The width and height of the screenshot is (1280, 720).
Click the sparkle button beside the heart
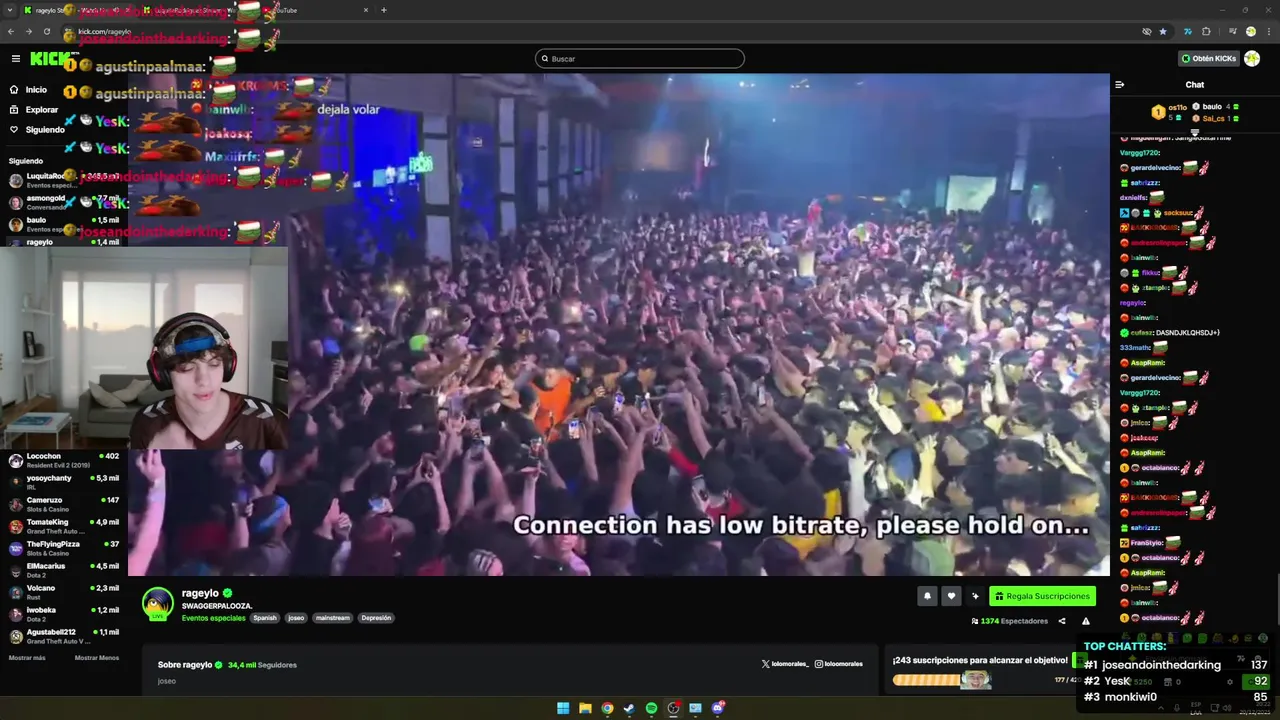pyautogui.click(x=975, y=596)
